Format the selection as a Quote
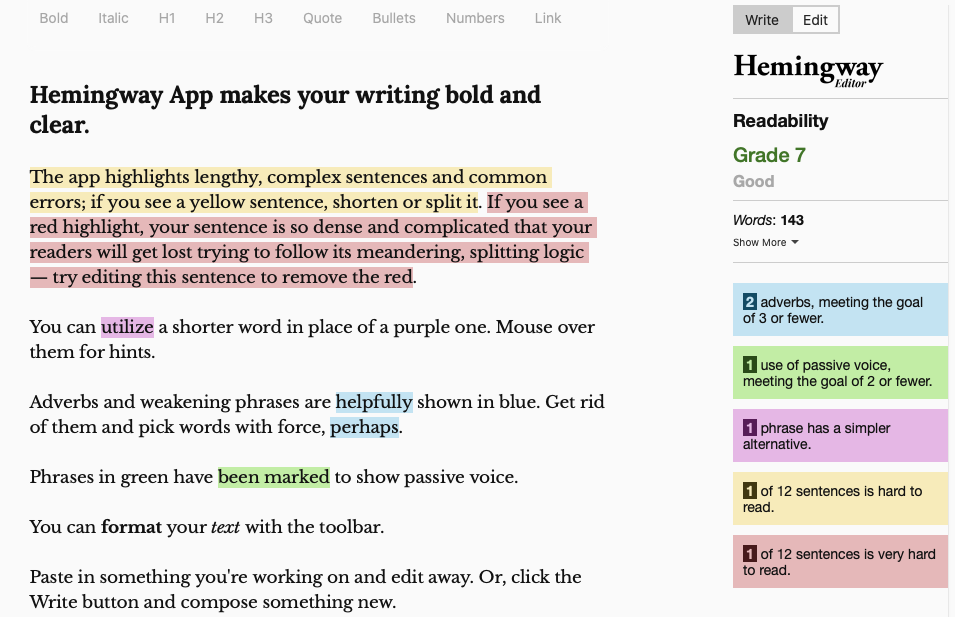This screenshot has height=617, width=955. tap(322, 18)
